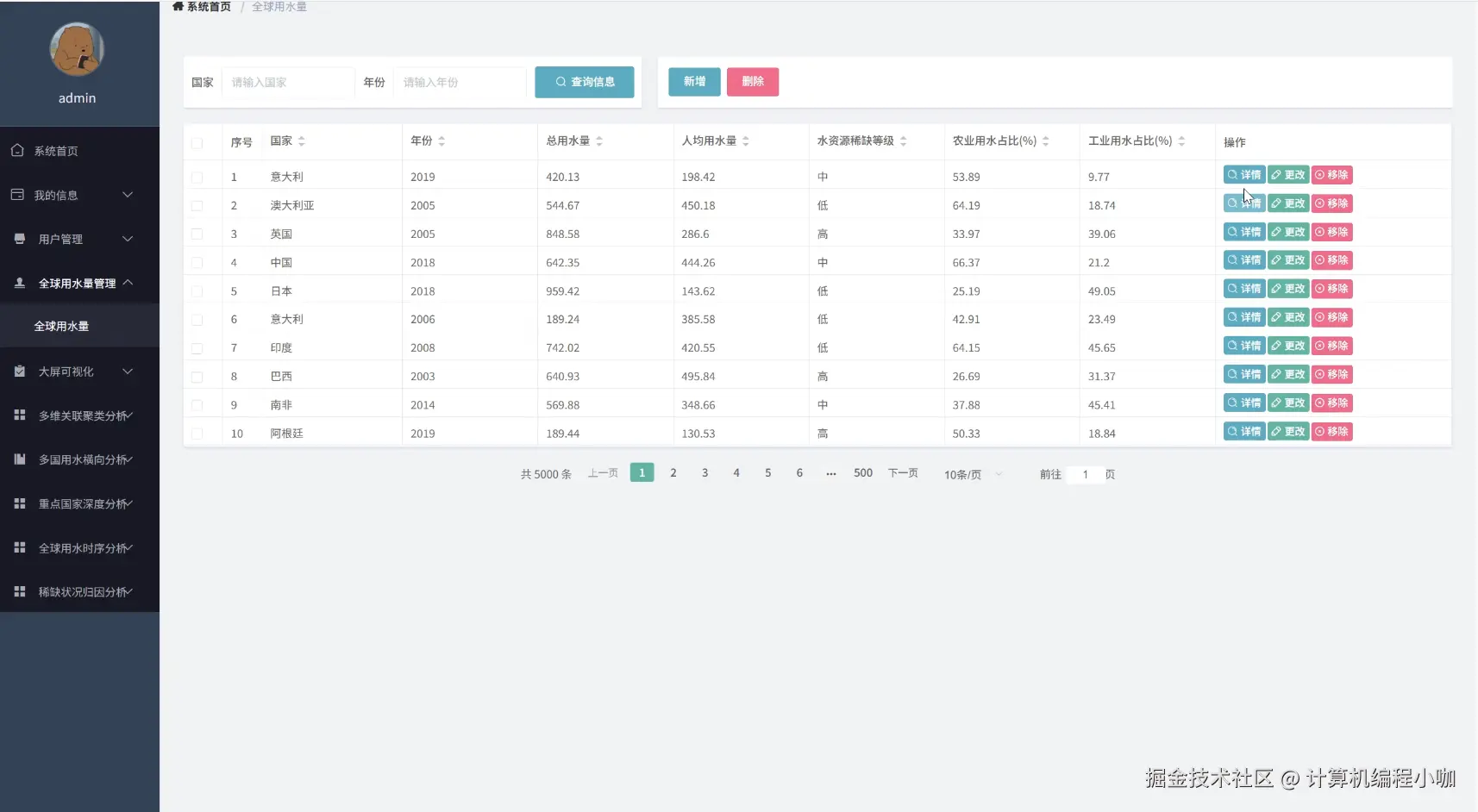View 详情 for row 8 巴西
The height and width of the screenshot is (812, 1478).
pos(1244,374)
